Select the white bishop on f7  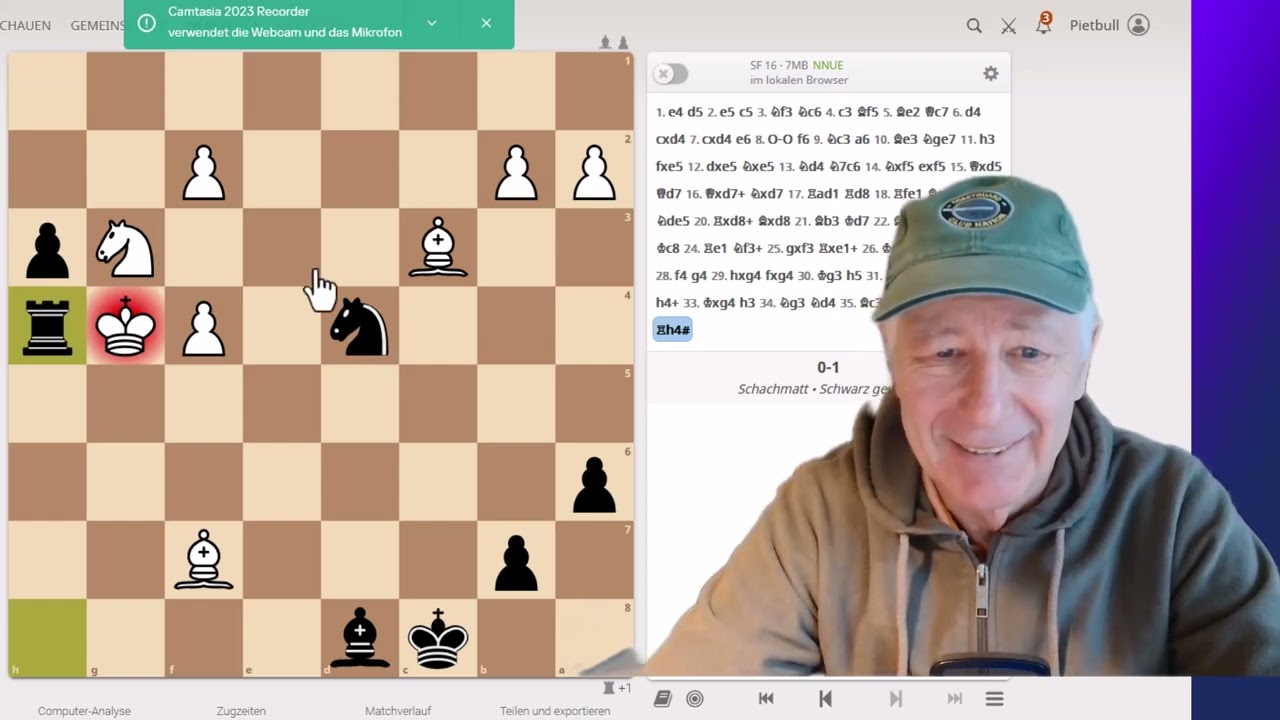pyautogui.click(x=203, y=560)
